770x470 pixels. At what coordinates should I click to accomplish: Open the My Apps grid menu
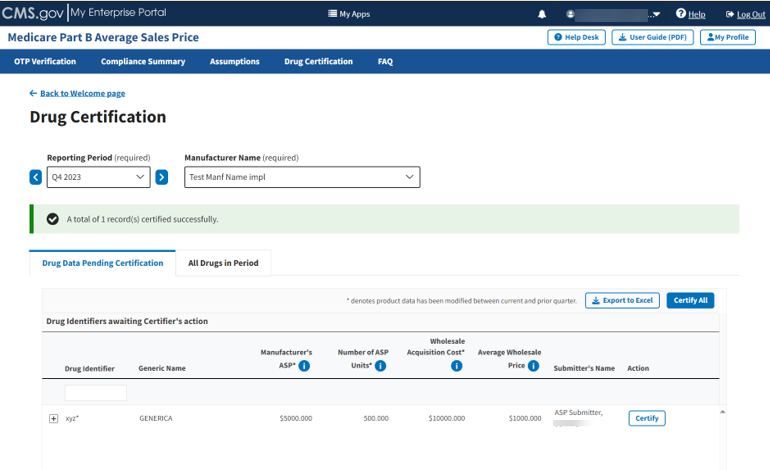pyautogui.click(x=349, y=14)
